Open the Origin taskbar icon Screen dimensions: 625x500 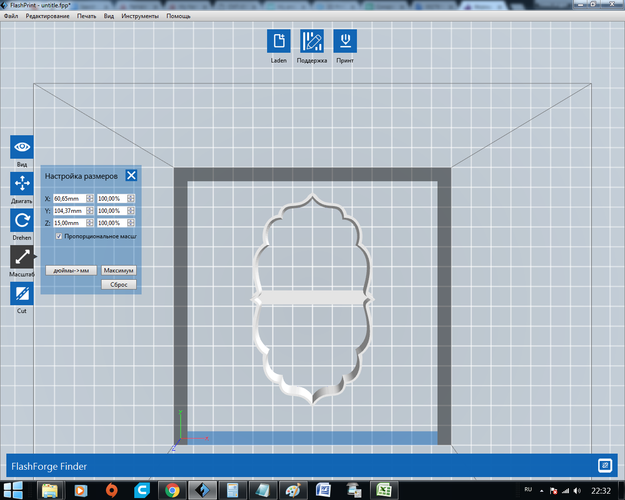(111, 490)
